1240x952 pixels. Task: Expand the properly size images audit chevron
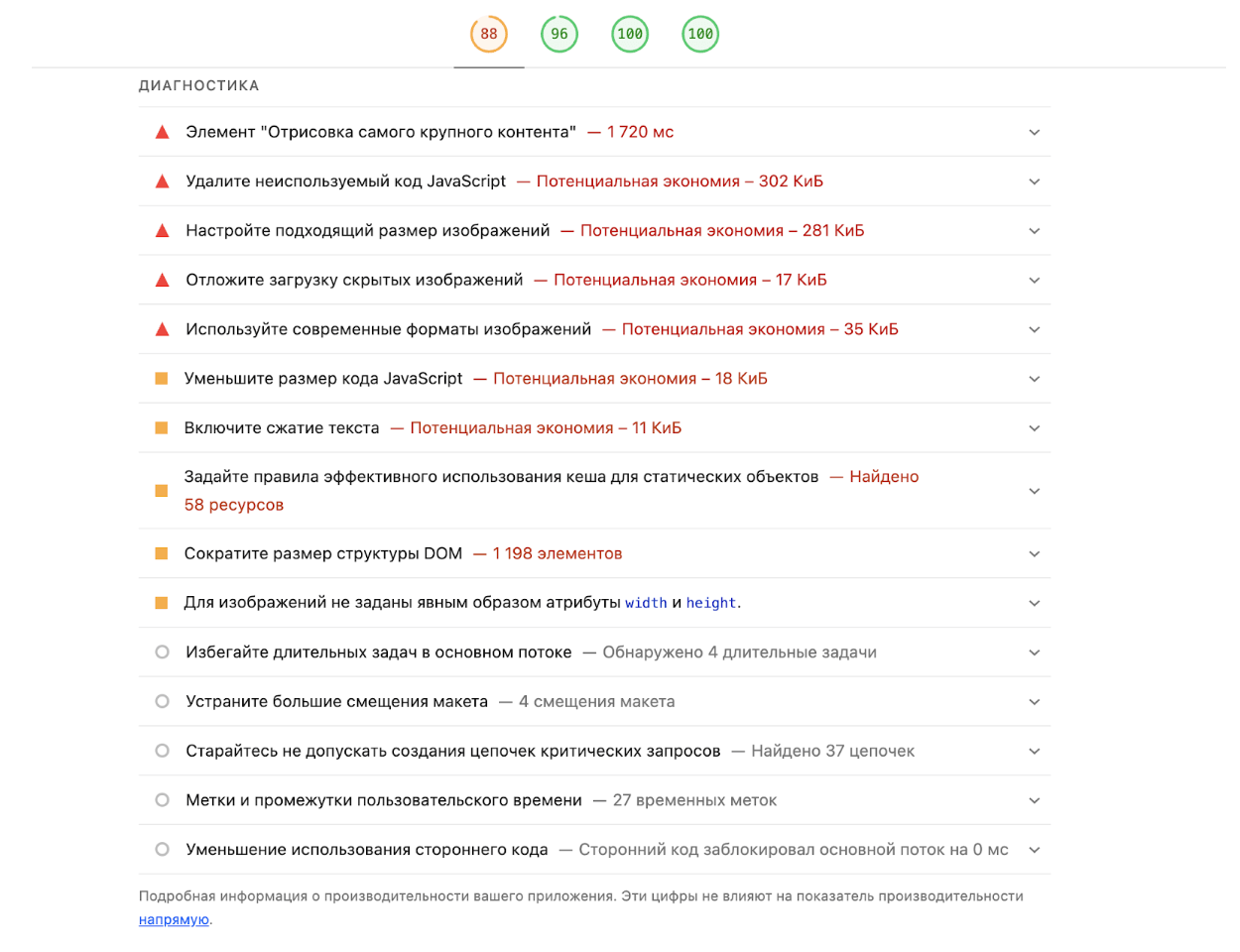click(x=1034, y=231)
